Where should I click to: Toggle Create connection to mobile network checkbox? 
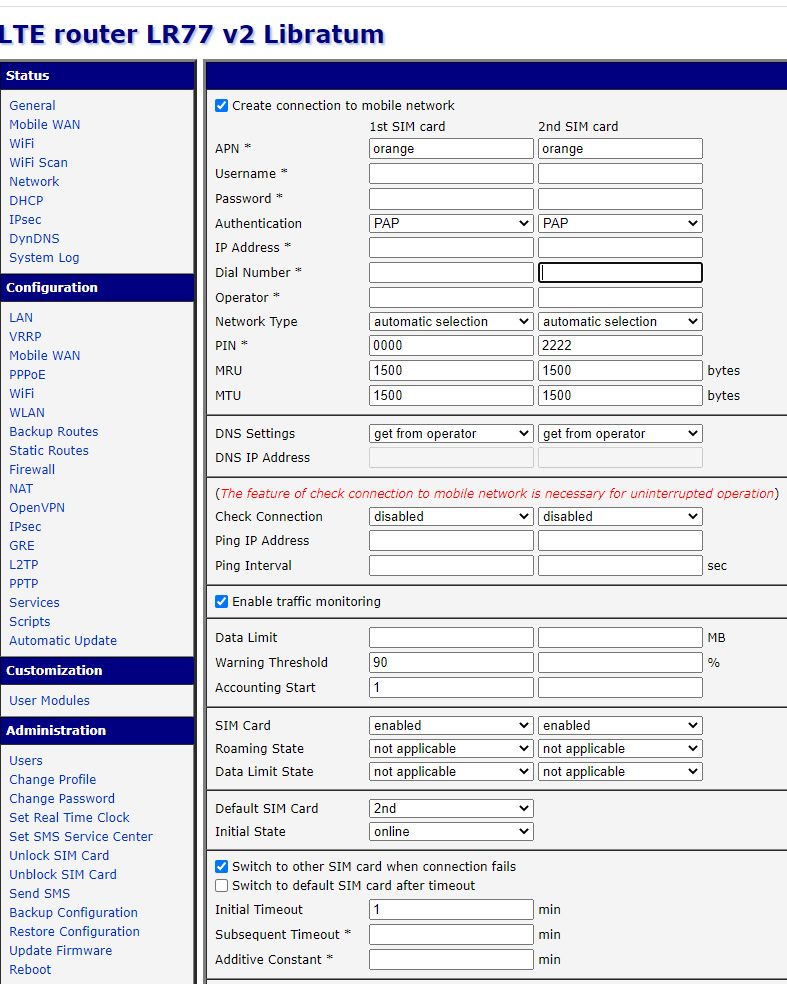tap(222, 105)
